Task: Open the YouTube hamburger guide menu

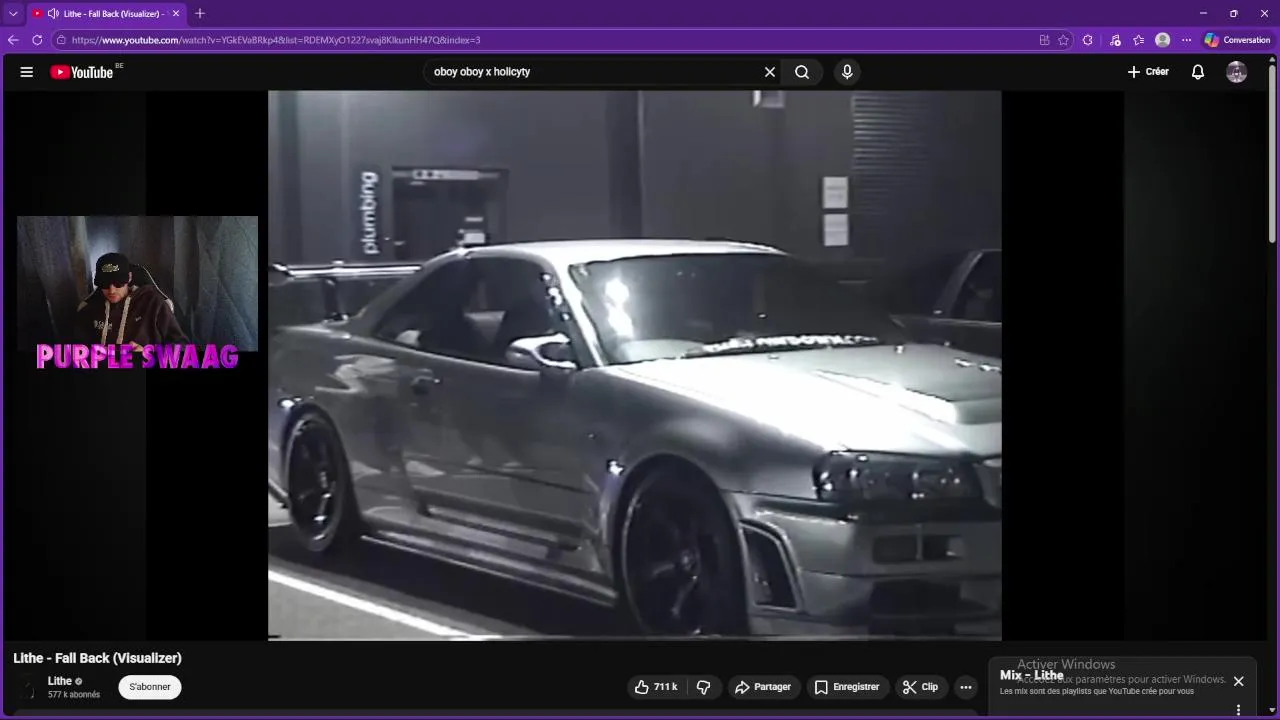Action: point(27,72)
